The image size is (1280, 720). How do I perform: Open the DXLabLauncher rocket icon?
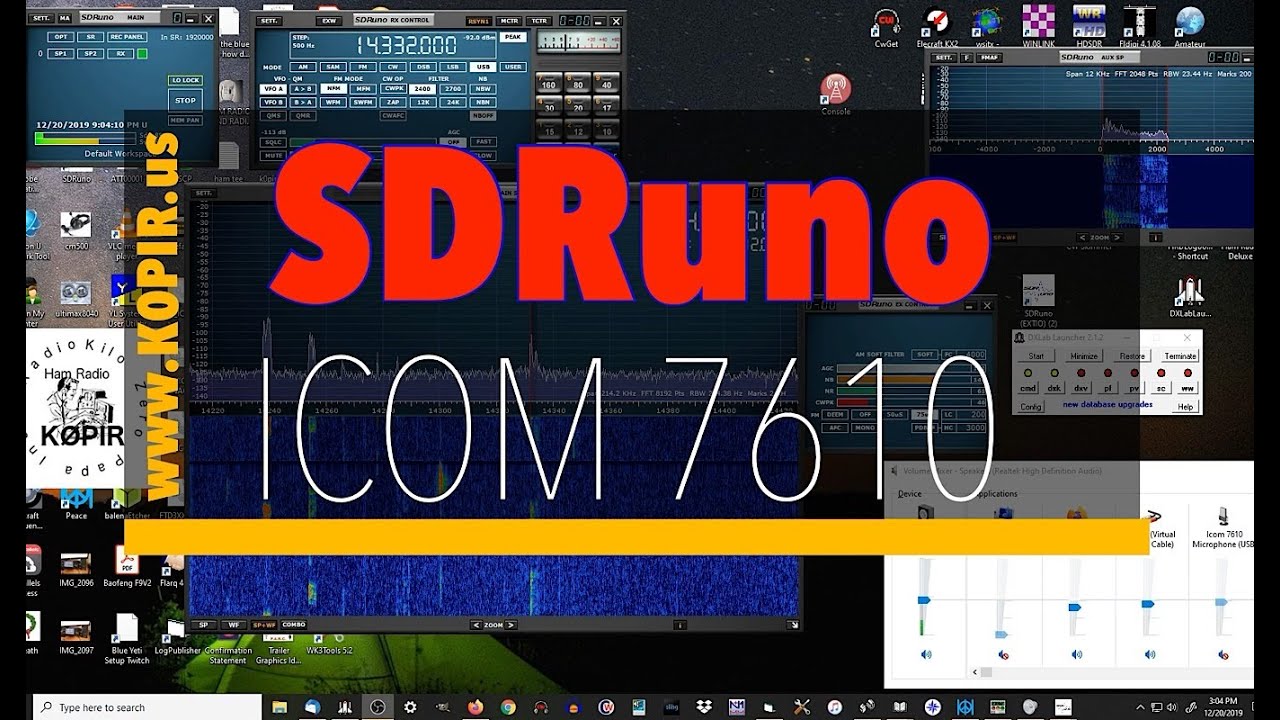click(x=1189, y=296)
